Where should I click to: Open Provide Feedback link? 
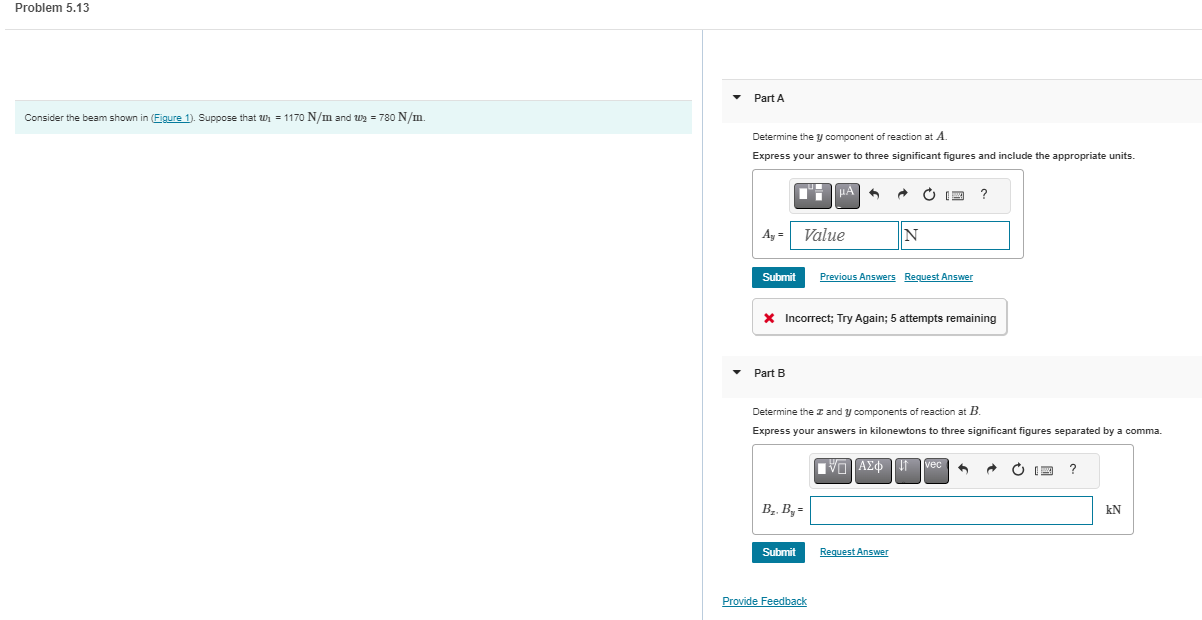pyautogui.click(x=764, y=601)
